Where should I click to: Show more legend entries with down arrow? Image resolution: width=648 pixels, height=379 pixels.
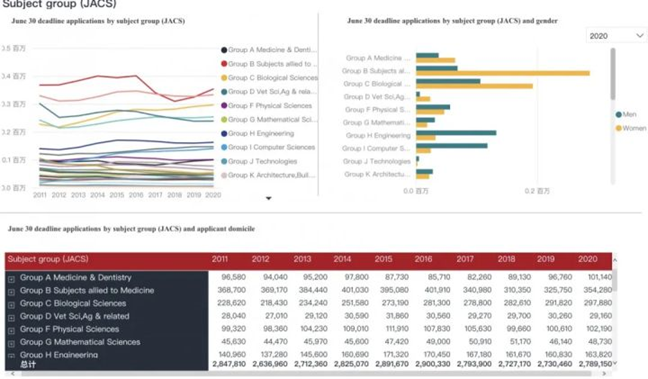(x=269, y=198)
